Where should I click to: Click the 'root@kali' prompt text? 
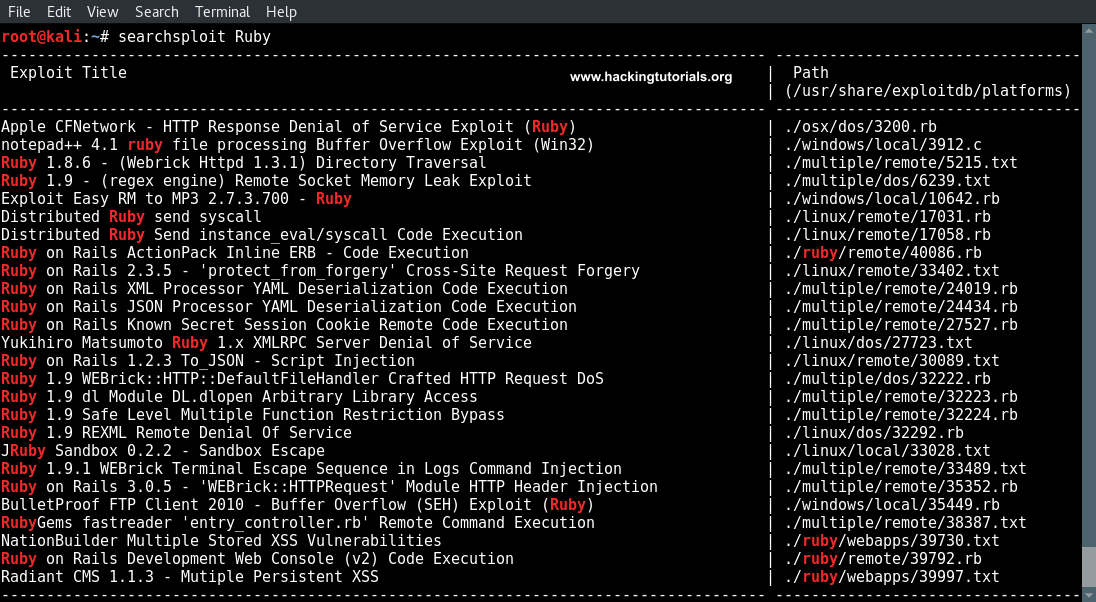[x=41, y=36]
